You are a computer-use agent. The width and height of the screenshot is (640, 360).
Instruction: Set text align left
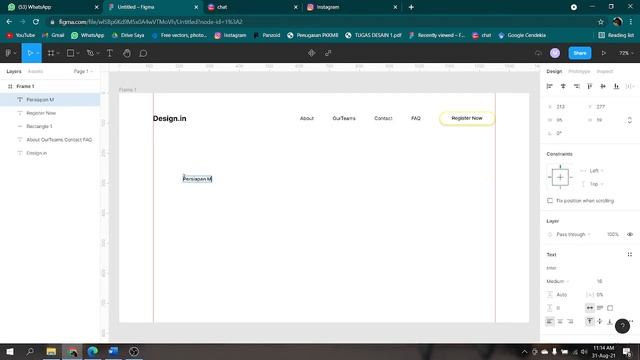click(550, 322)
